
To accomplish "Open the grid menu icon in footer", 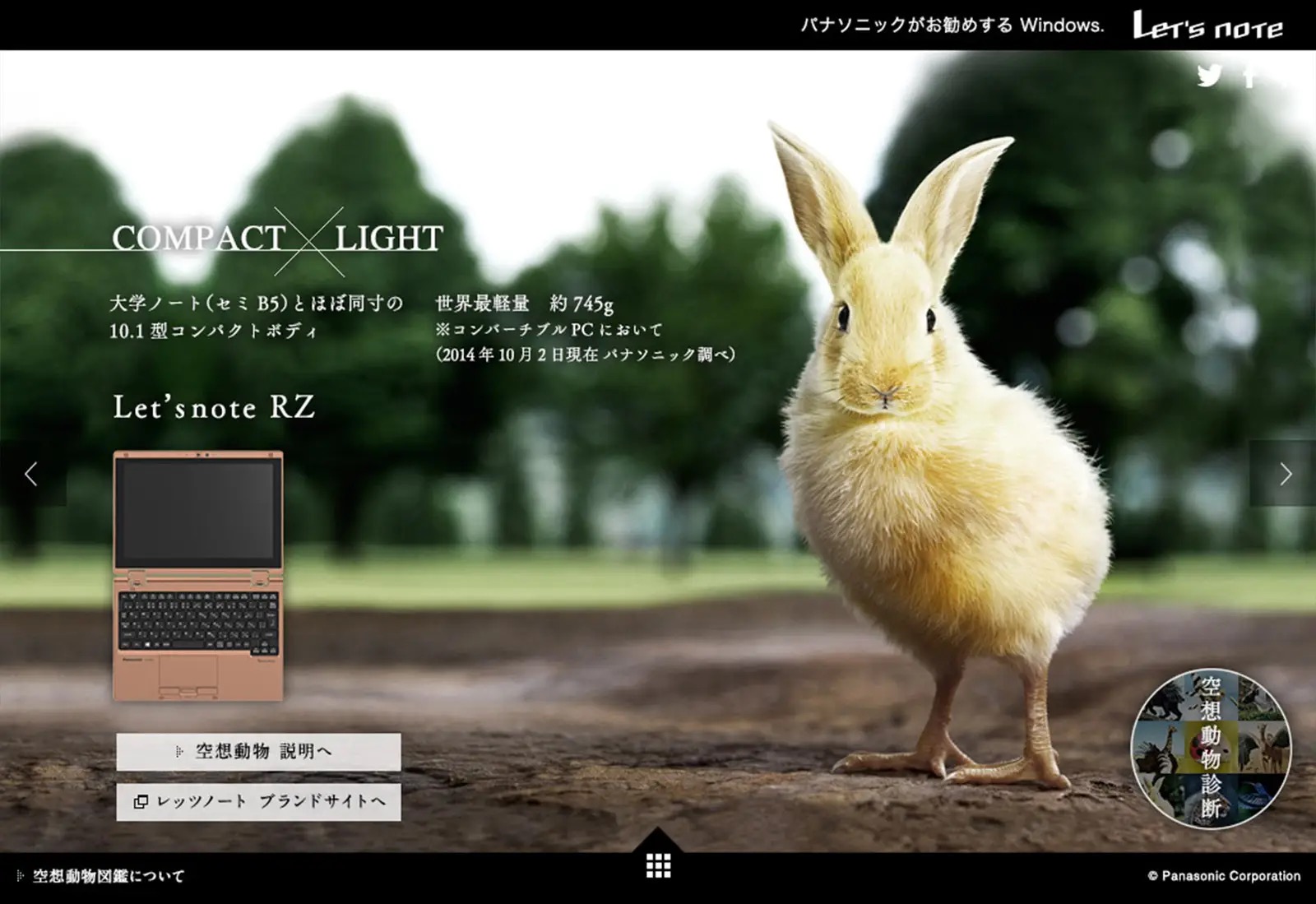I will pos(658,865).
